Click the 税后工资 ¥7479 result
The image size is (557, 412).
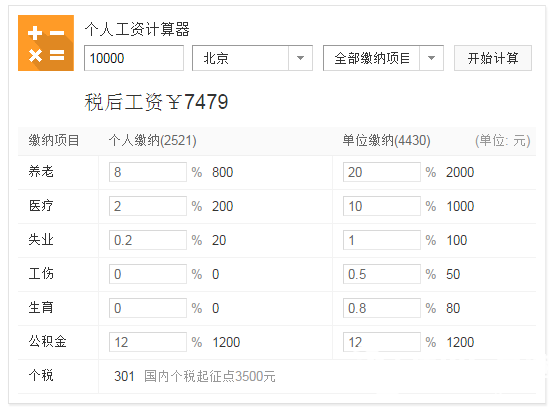(x=156, y=102)
